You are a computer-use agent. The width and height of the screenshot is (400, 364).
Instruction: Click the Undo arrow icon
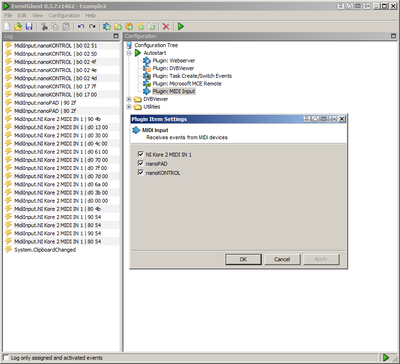(x=81, y=26)
